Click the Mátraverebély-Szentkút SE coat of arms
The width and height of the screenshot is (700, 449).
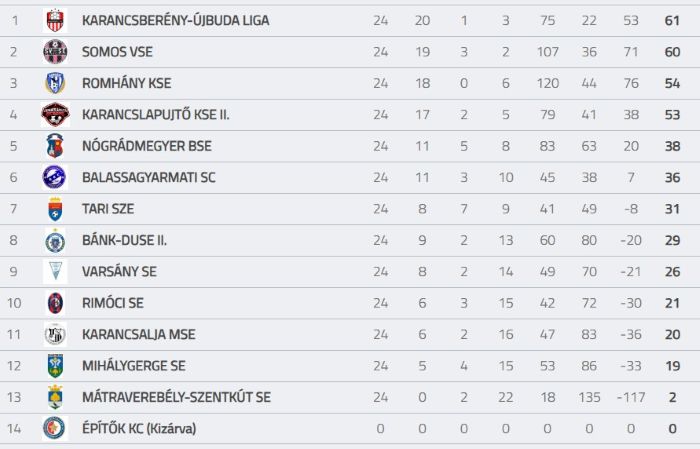[55, 397]
